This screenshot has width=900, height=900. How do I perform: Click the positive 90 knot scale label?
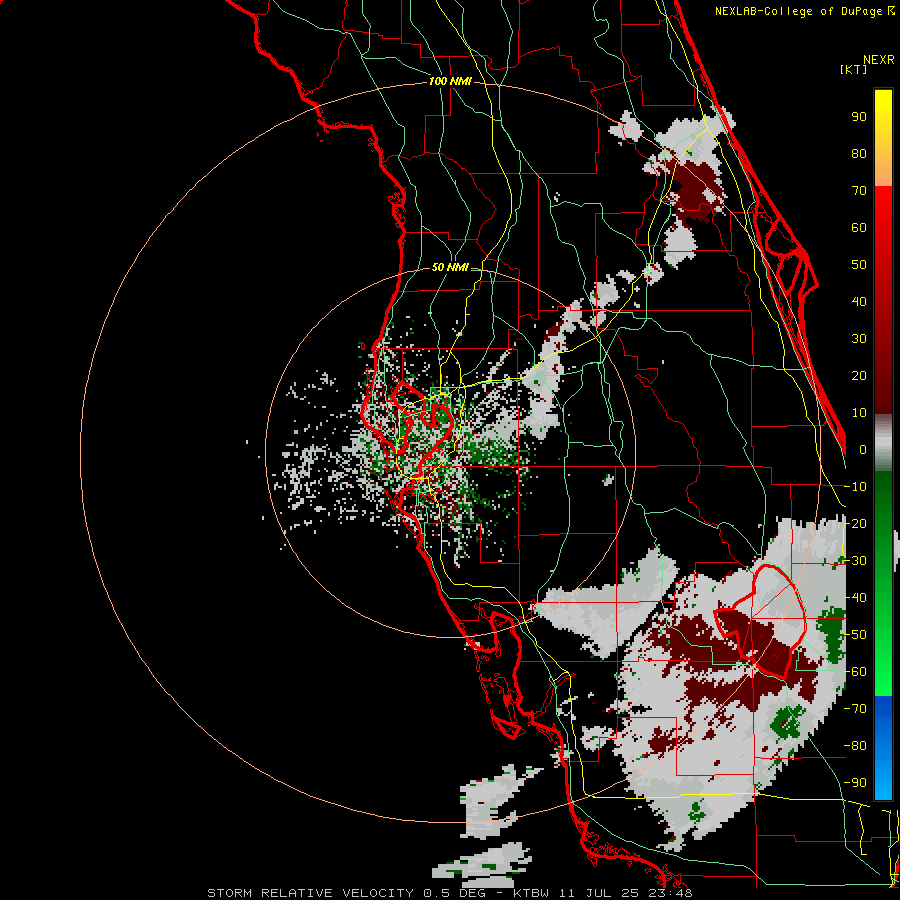pyautogui.click(x=859, y=117)
